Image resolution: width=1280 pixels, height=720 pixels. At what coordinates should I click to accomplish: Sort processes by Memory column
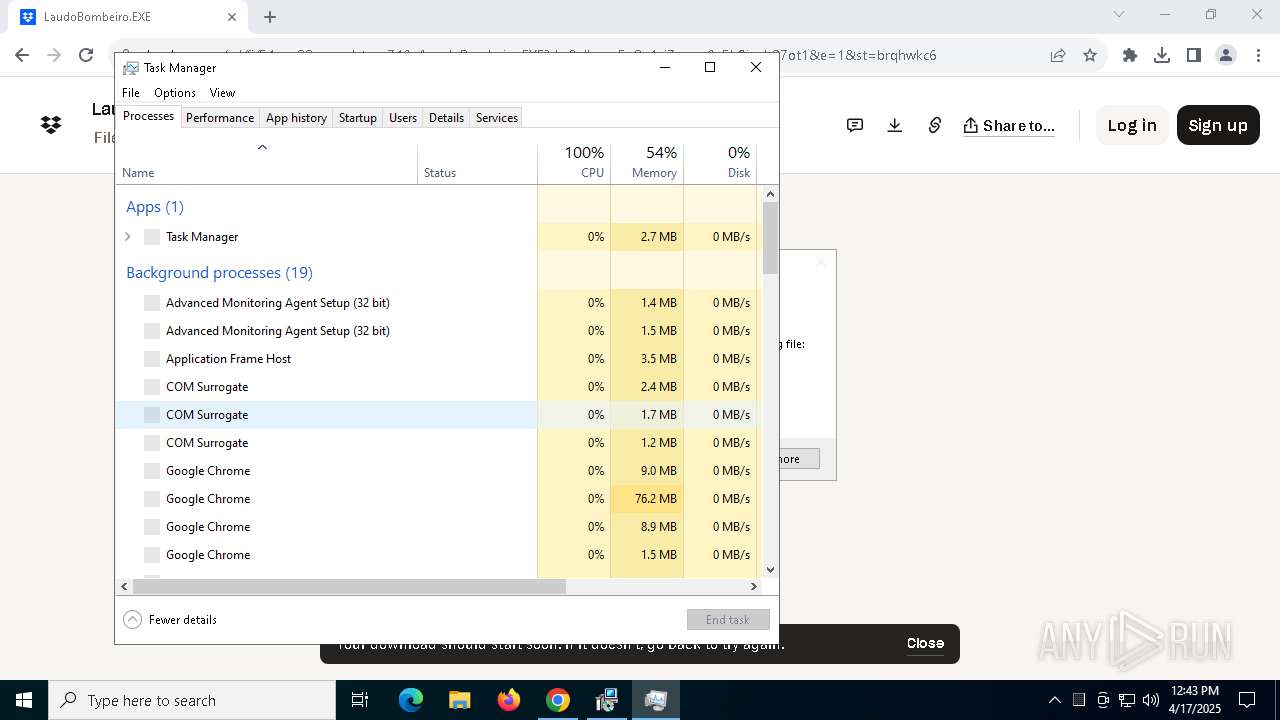point(647,163)
